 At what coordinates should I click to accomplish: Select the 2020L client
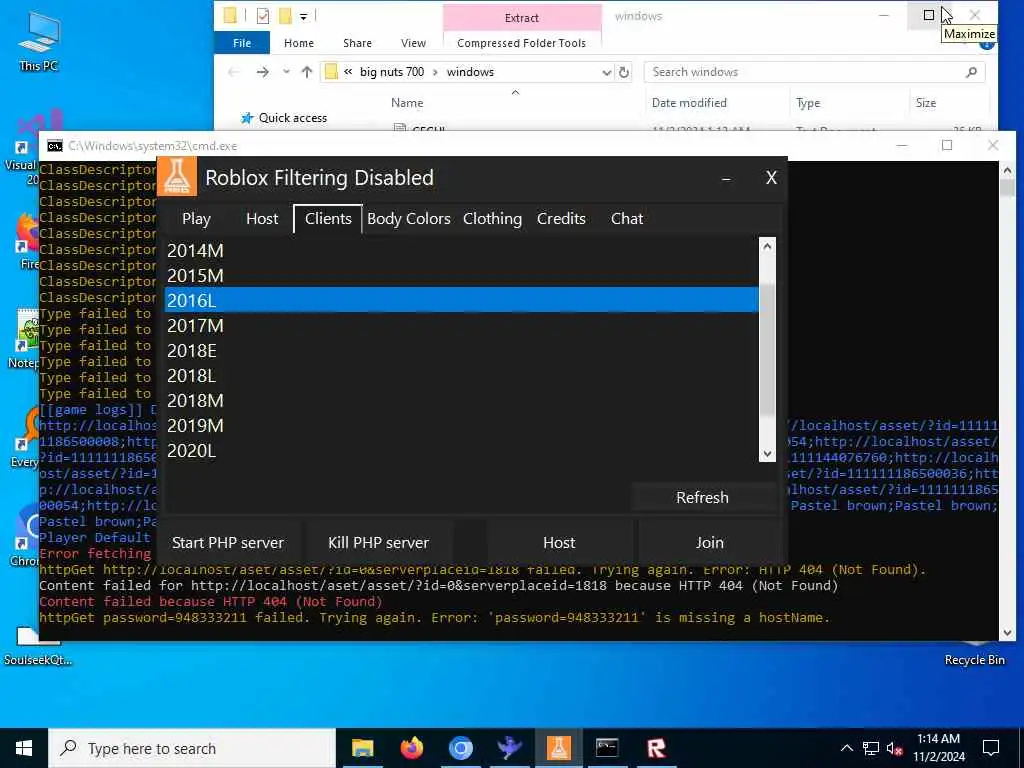(461, 451)
